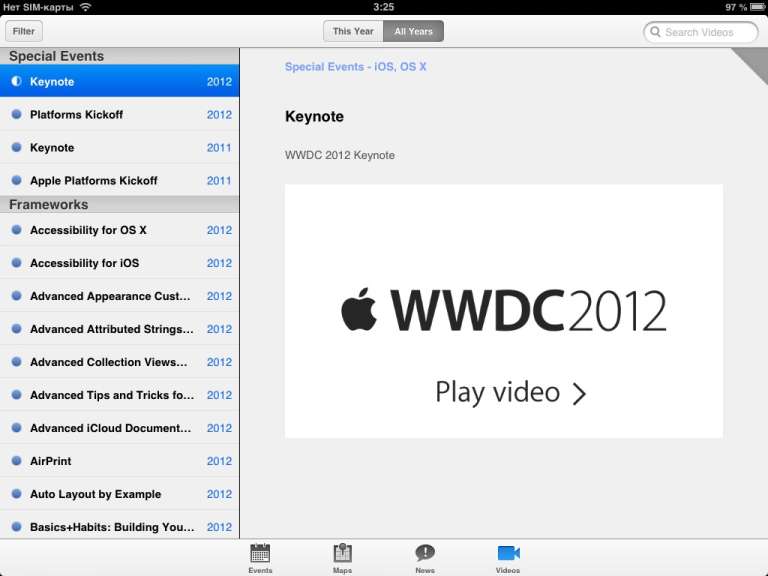The width and height of the screenshot is (768, 576).
Task: Open Accessibility for iOS session
Action: [x=120, y=263]
